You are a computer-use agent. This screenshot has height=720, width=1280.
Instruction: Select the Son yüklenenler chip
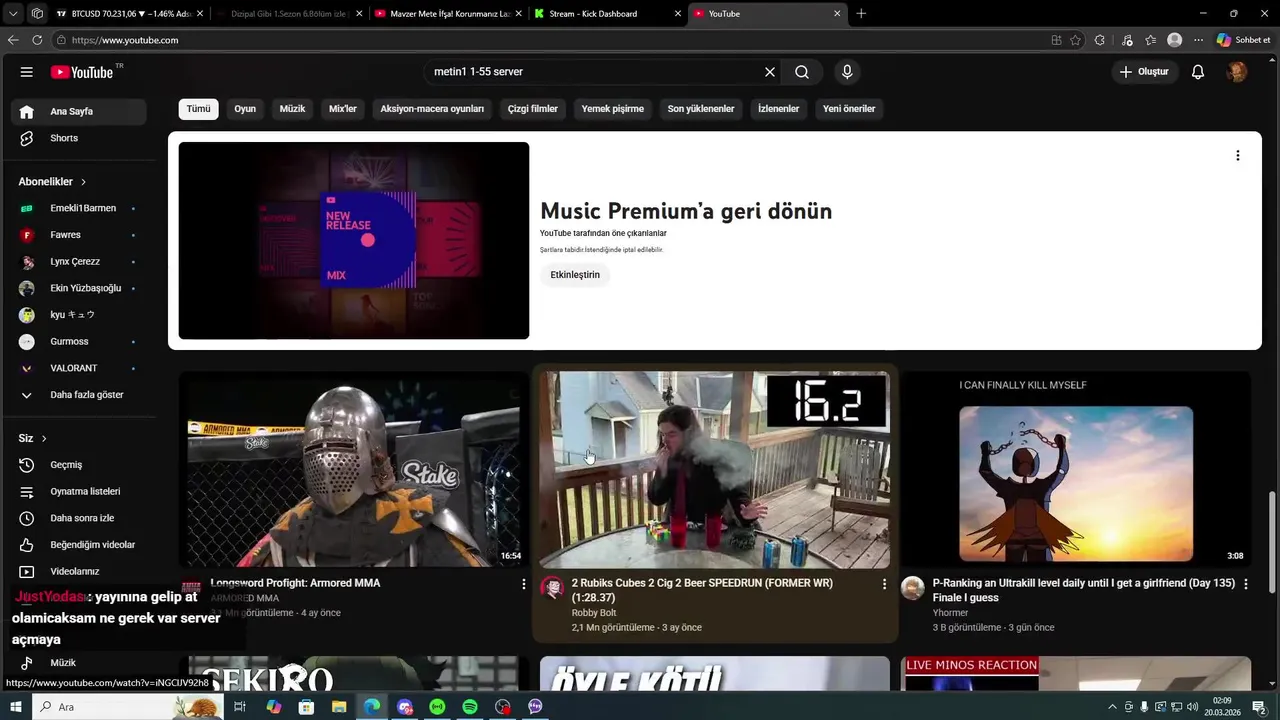(701, 109)
